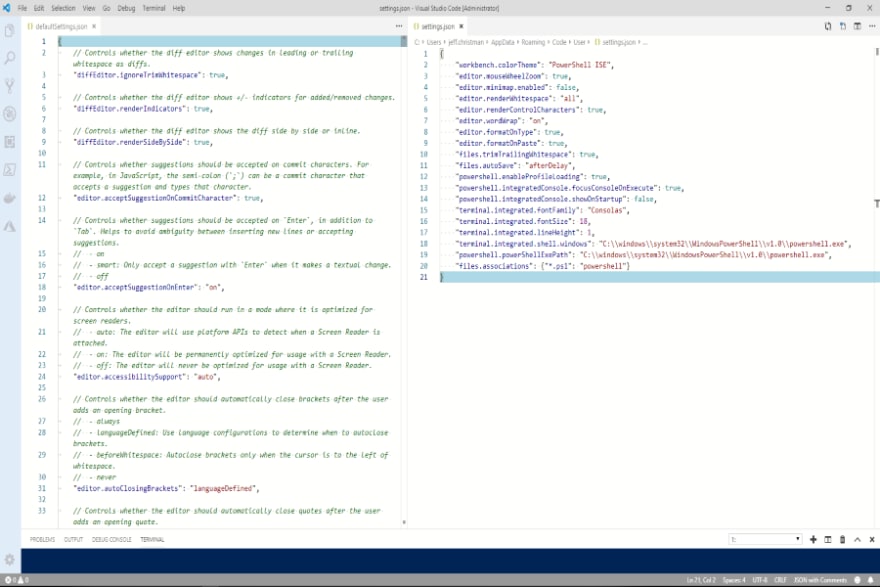880x587 pixels.
Task: Open the Go menu
Action: coord(106,8)
